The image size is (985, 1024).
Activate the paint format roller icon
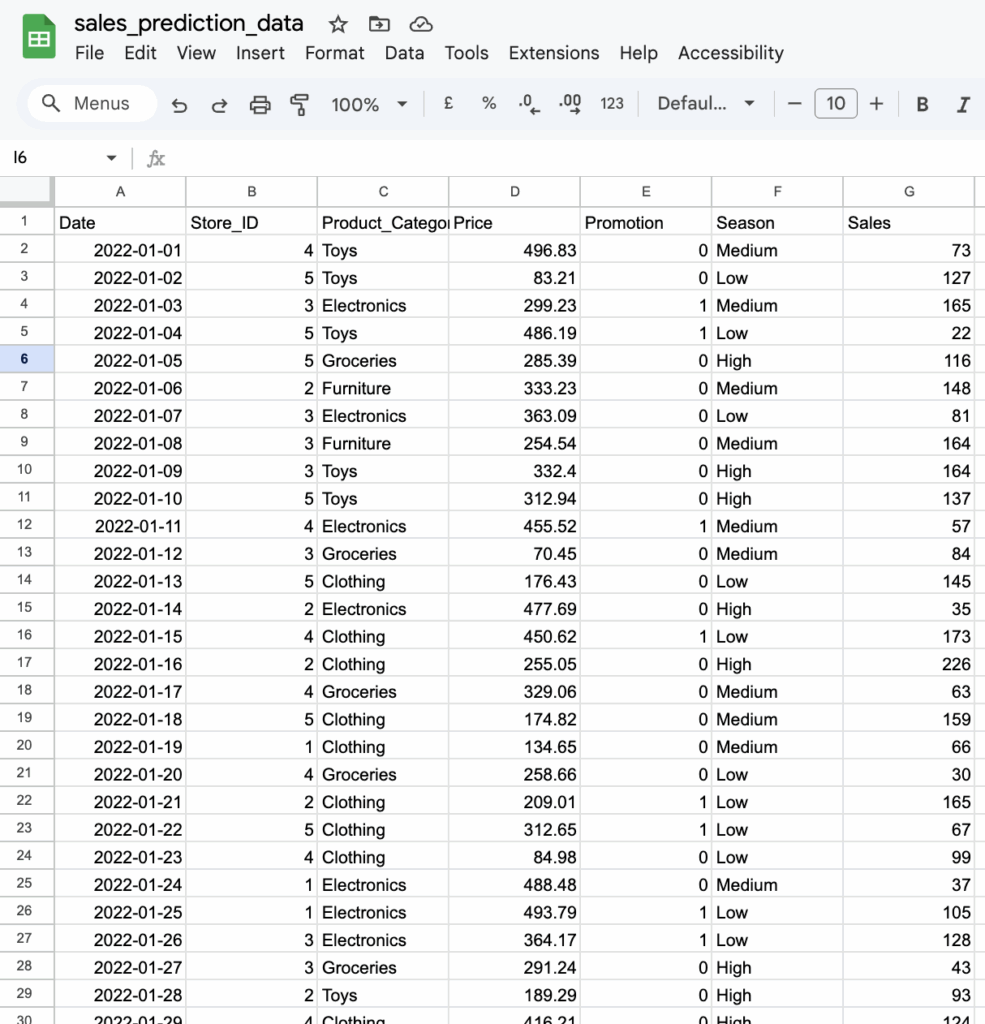[299, 104]
